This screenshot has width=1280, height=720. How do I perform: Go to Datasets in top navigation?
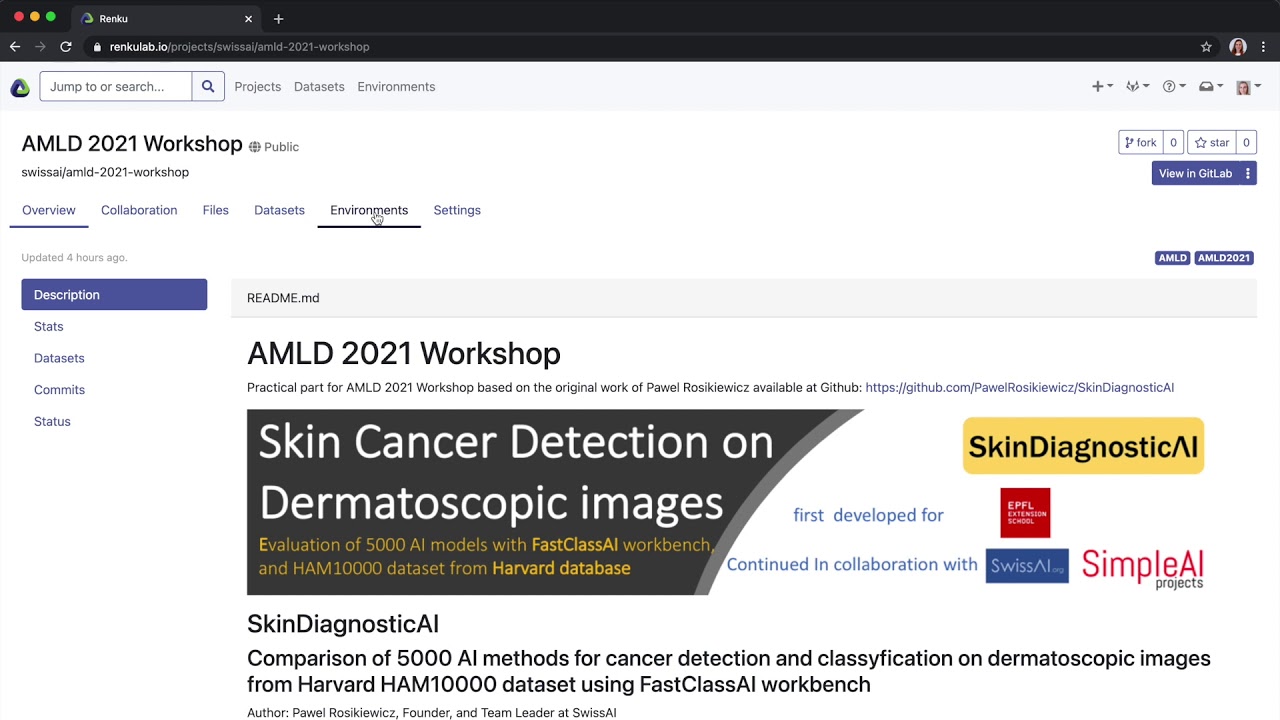[319, 87]
